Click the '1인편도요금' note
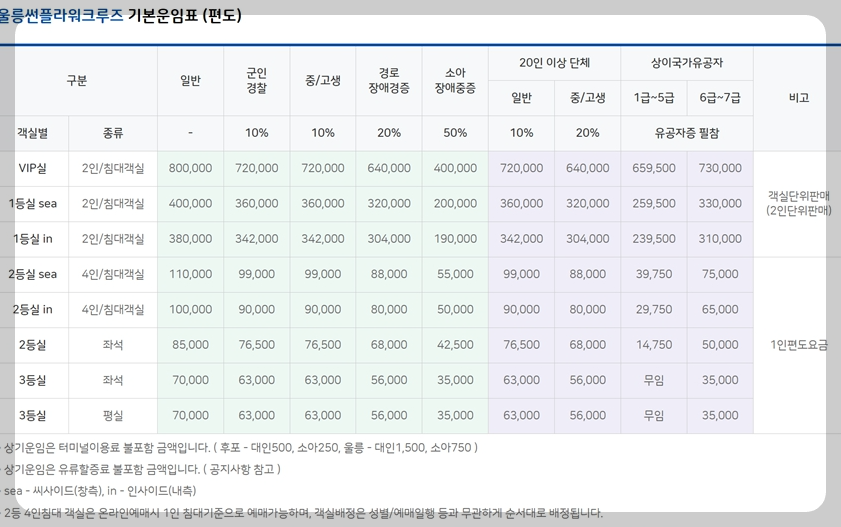Viewport: 841px width, 527px height. click(x=798, y=345)
